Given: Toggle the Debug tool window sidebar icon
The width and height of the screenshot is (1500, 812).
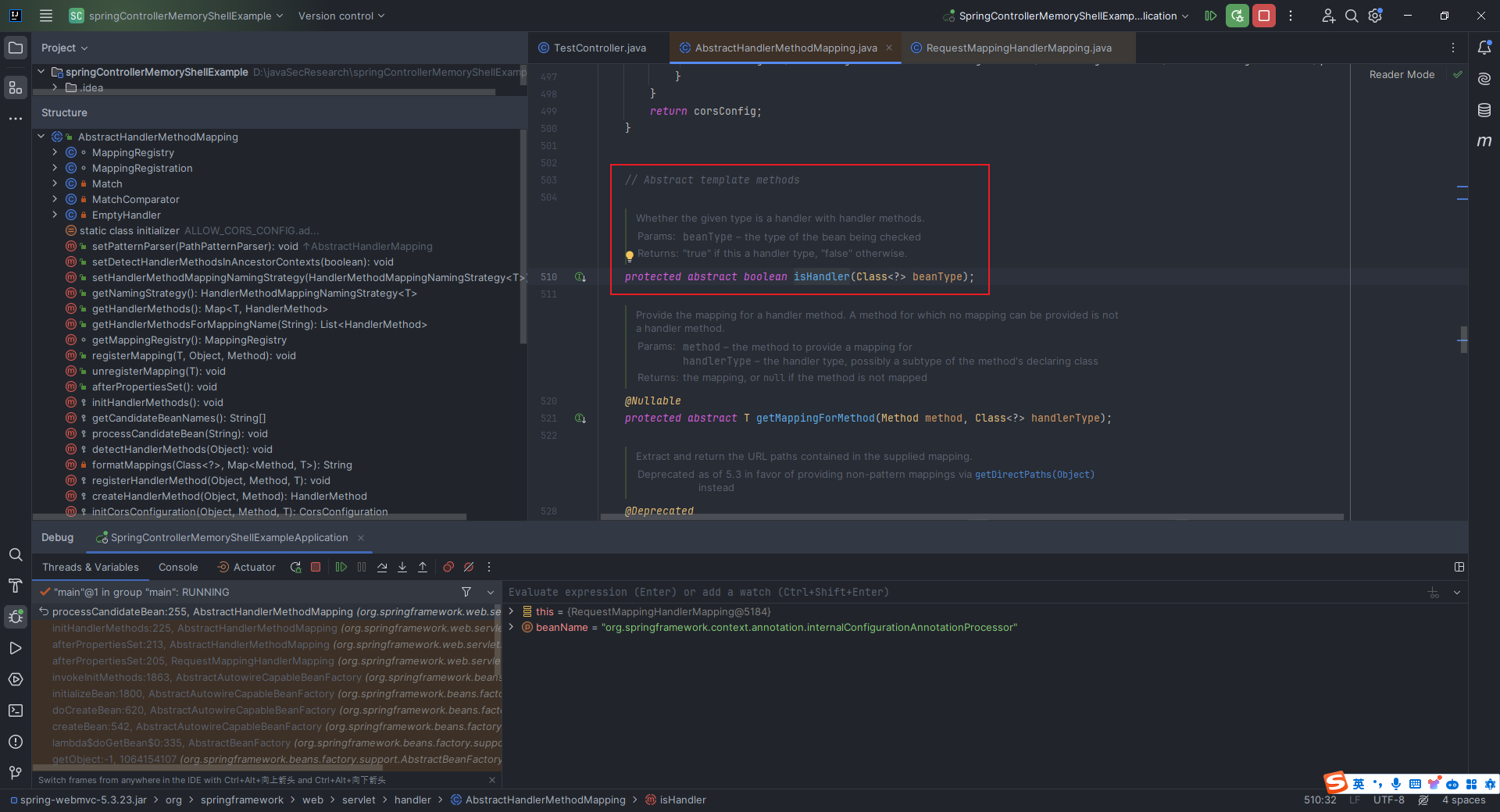Looking at the screenshot, I should click(x=16, y=617).
